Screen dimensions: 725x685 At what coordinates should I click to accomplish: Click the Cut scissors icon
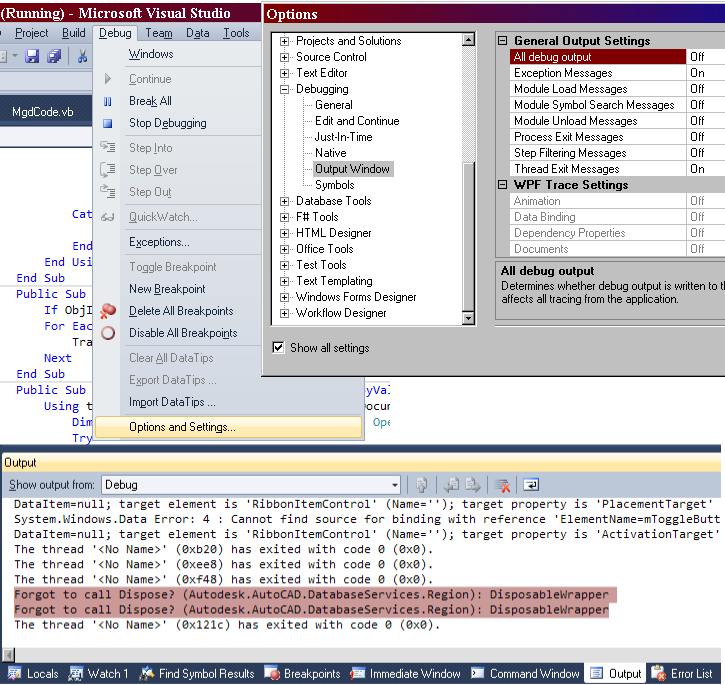coord(82,56)
